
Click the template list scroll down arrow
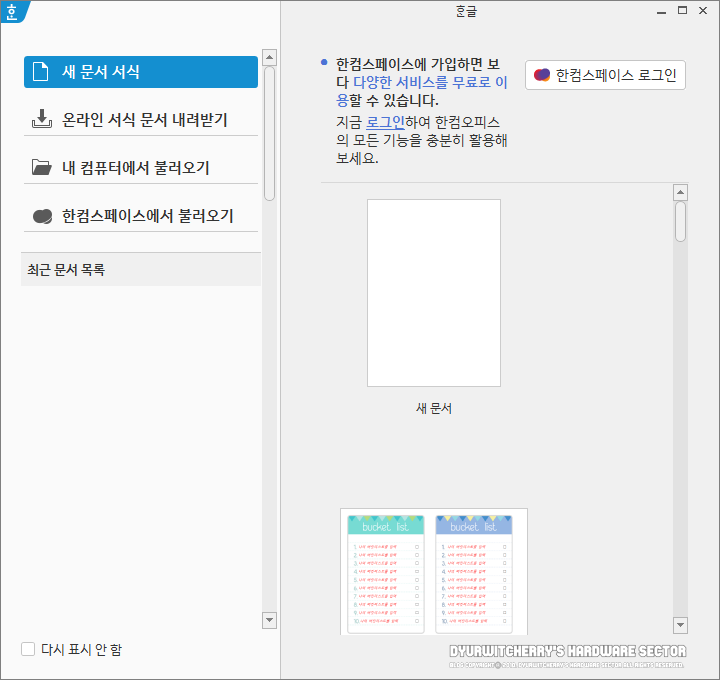click(x=680, y=625)
